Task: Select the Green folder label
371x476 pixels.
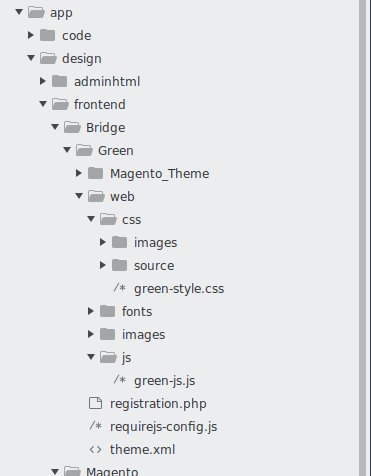Action: pos(116,151)
